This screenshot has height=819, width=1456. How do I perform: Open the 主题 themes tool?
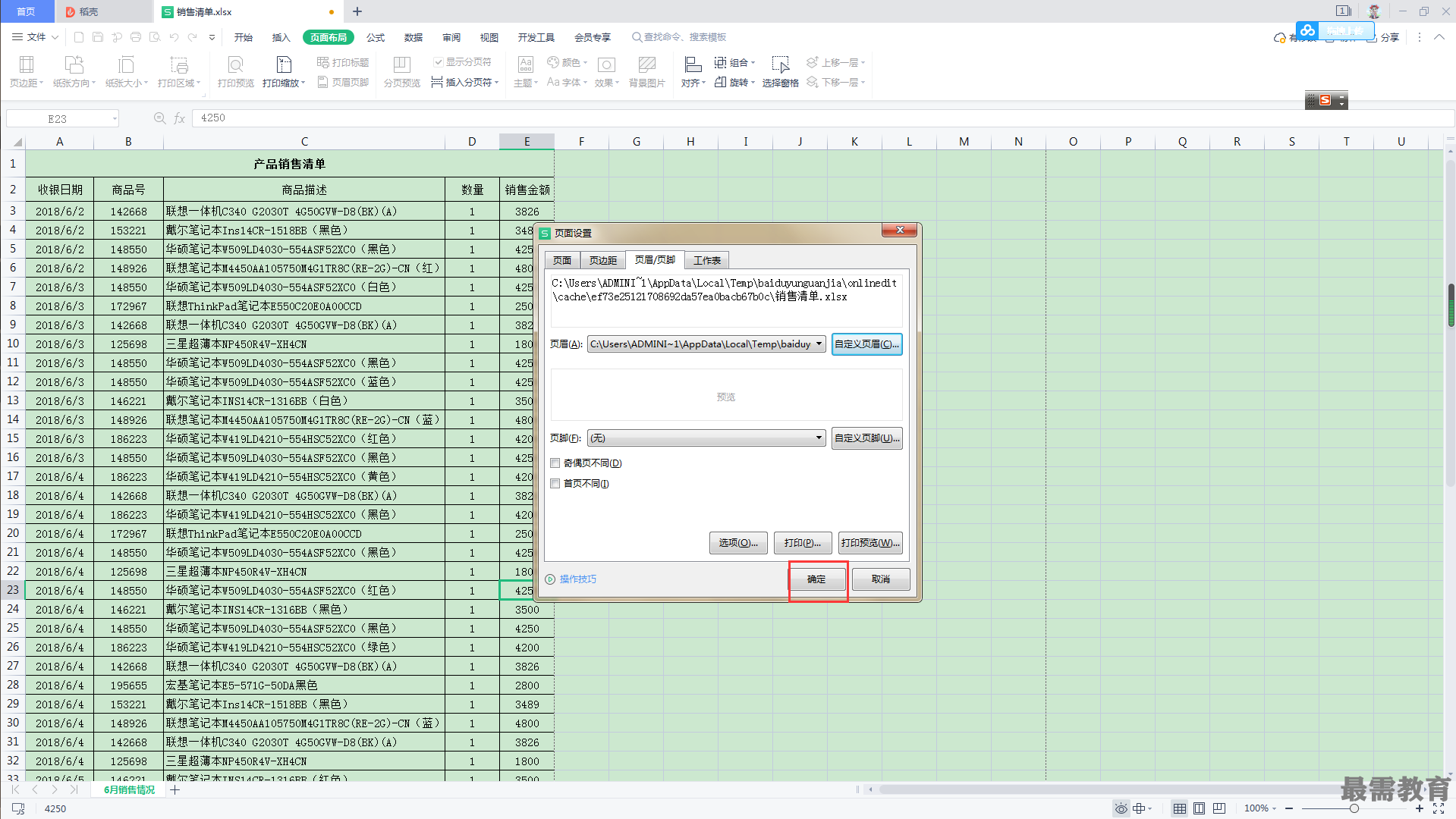[x=525, y=72]
